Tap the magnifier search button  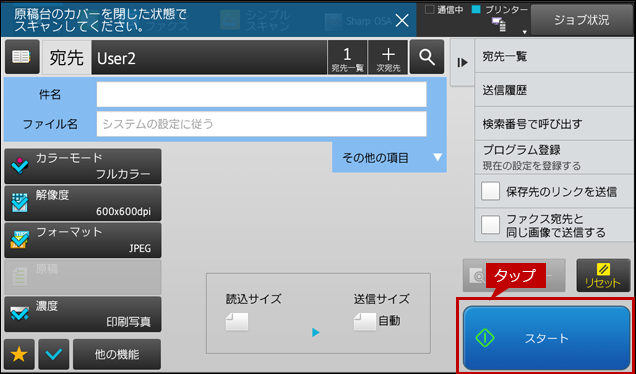[x=426, y=57]
